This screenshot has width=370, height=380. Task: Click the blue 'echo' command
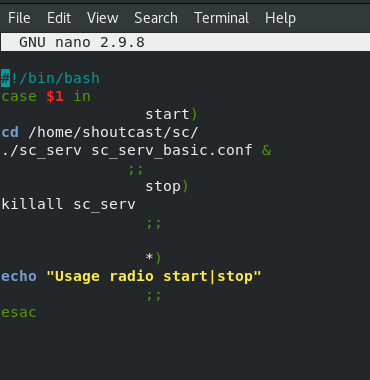[x=19, y=276]
